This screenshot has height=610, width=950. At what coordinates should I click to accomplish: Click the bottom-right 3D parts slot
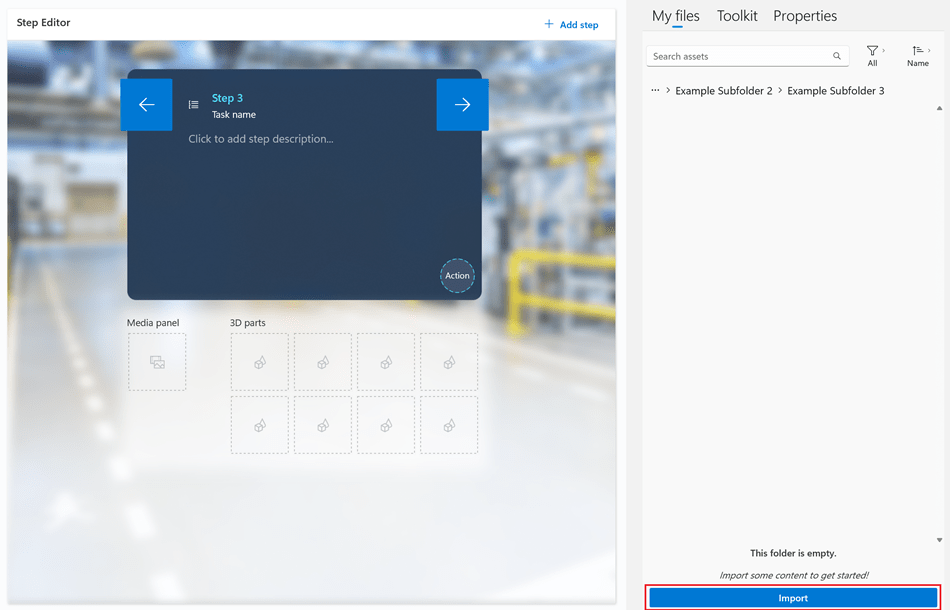449,425
